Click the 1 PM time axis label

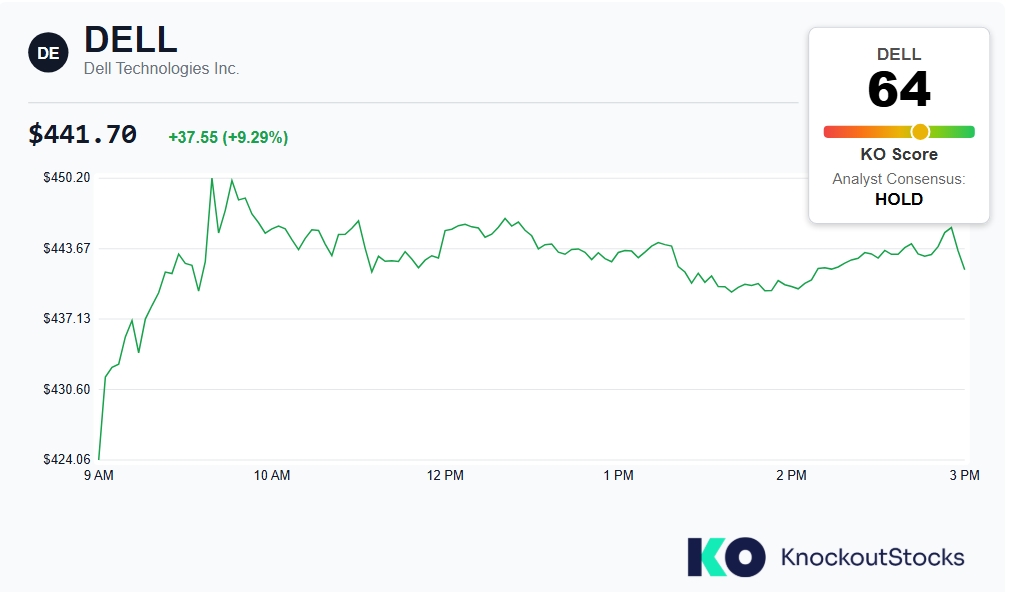[x=618, y=475]
